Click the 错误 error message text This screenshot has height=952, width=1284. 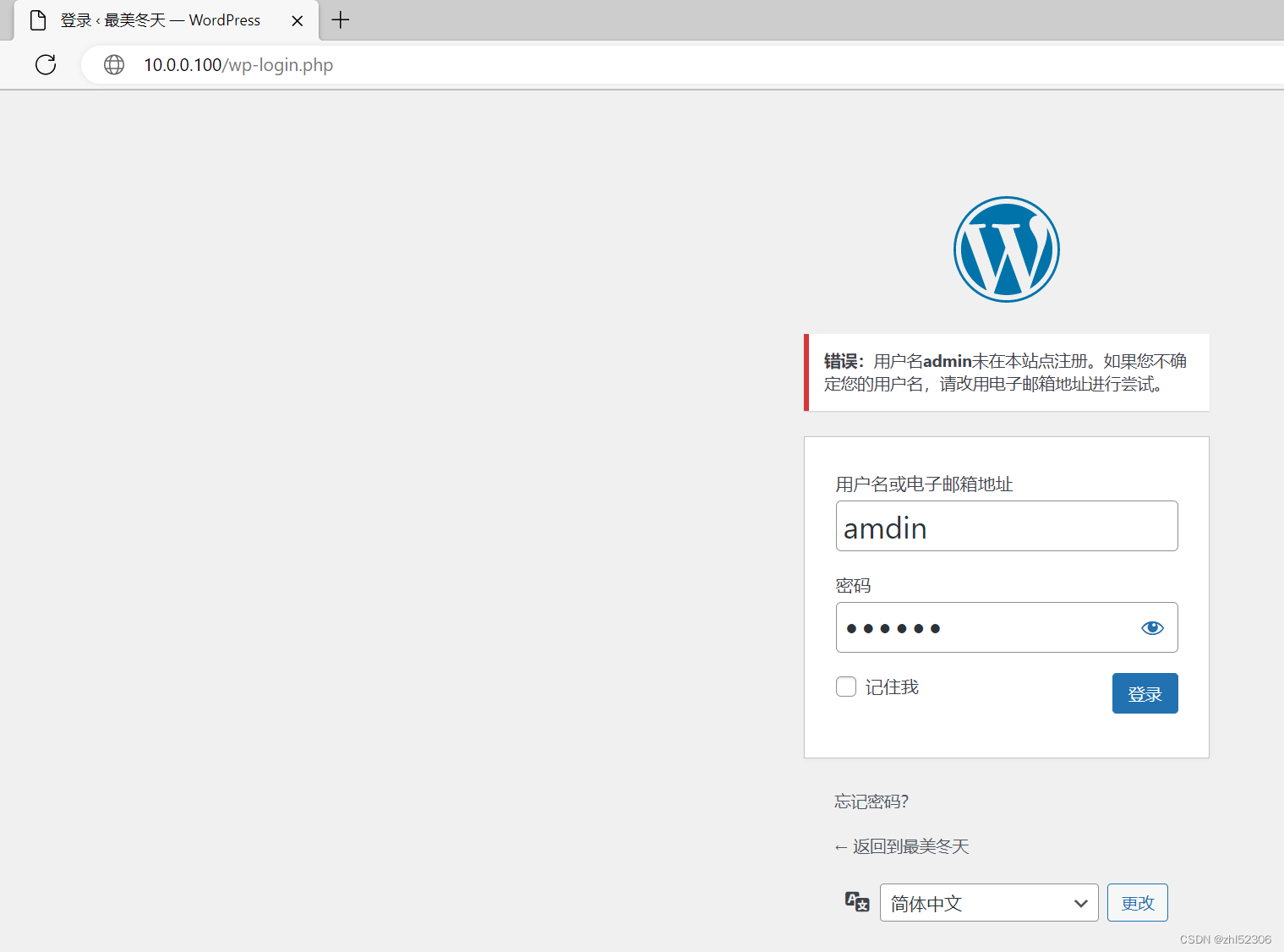tap(1006, 373)
